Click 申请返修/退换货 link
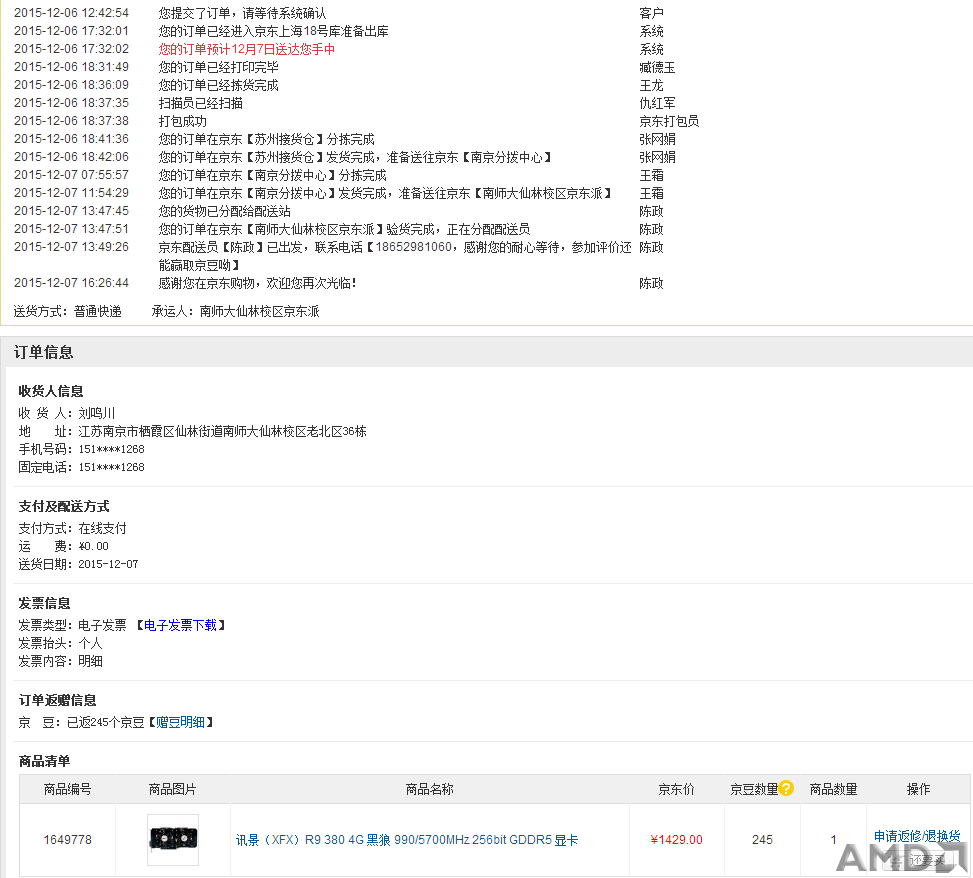This screenshot has width=973, height=878. pyautogui.click(x=917, y=836)
